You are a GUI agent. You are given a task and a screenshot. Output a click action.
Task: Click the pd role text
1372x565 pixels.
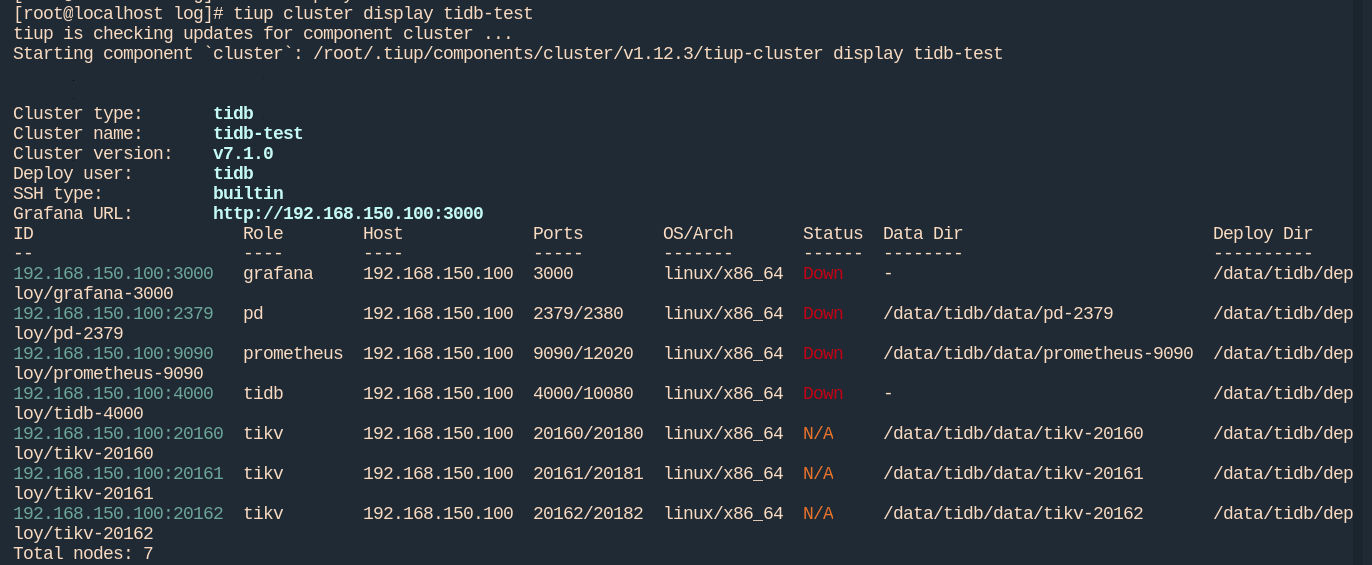point(253,313)
